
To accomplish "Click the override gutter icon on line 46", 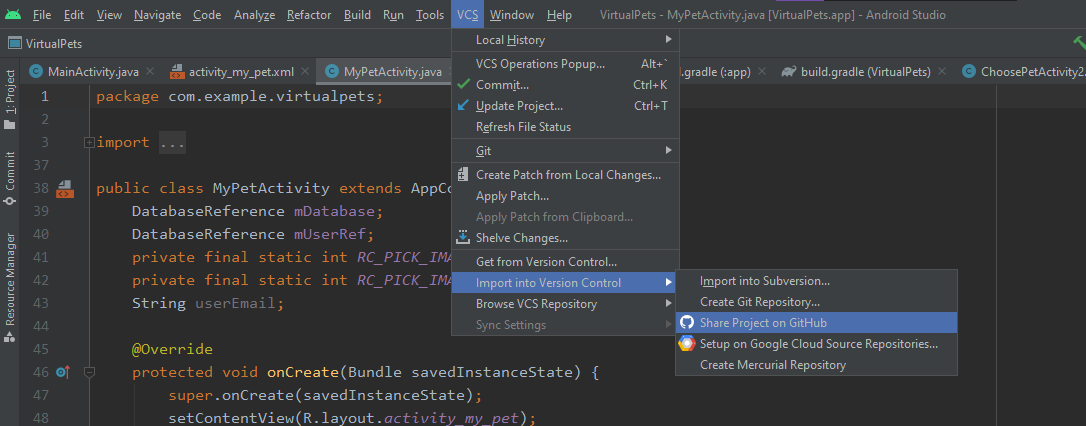I will 63,373.
